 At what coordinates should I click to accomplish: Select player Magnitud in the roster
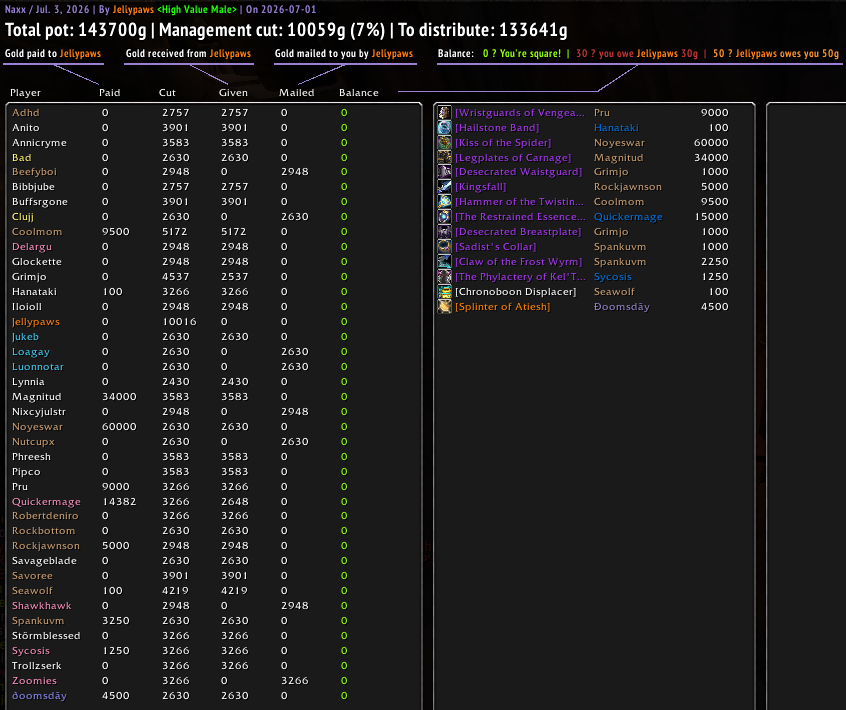coord(37,397)
